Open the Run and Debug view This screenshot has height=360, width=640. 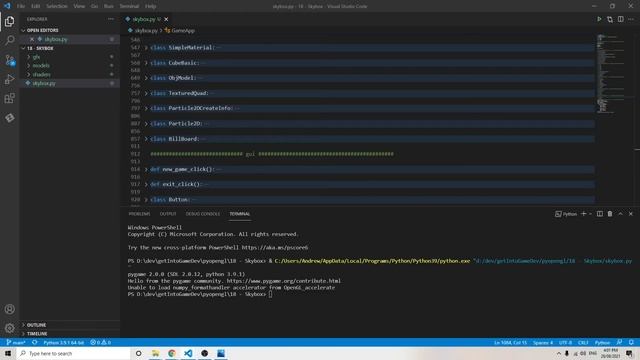coord(9,80)
